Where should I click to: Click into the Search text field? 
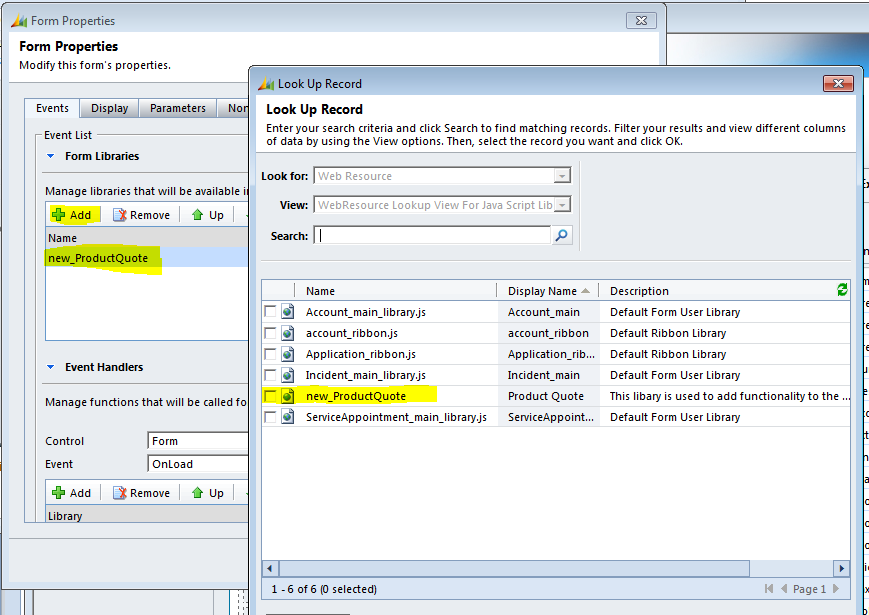tap(433, 236)
